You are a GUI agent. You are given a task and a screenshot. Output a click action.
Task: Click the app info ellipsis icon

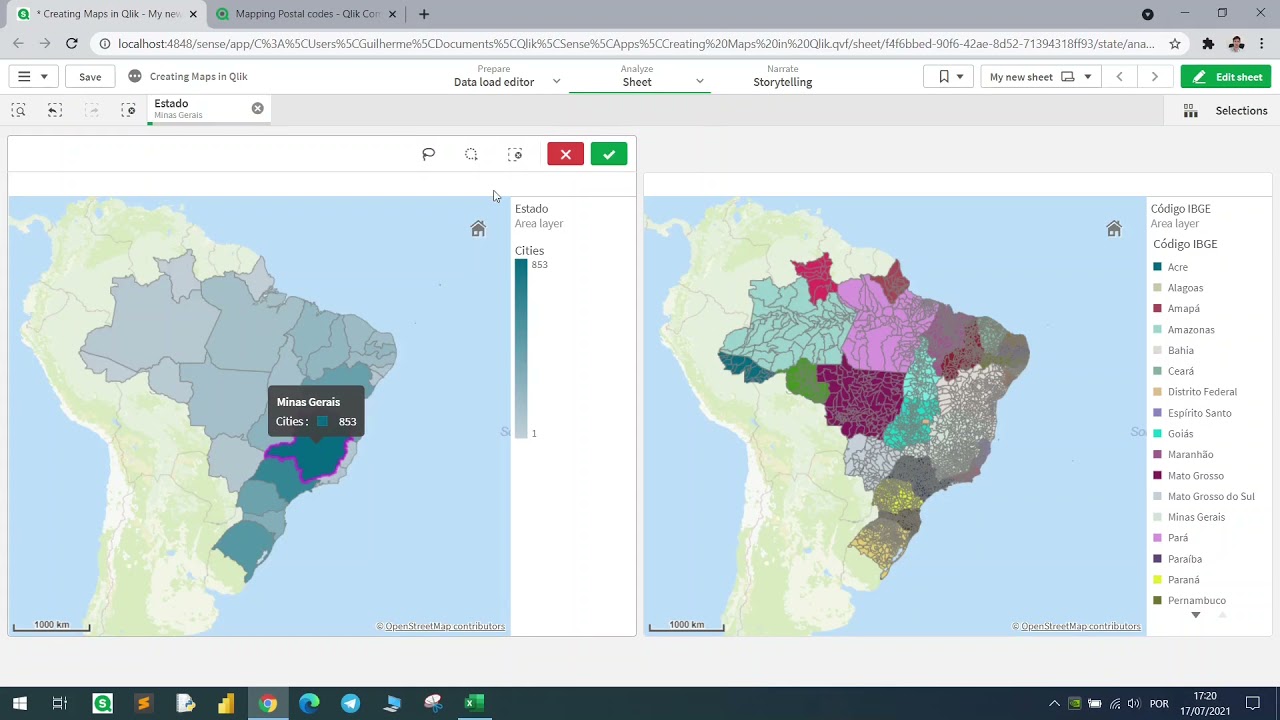(x=135, y=76)
